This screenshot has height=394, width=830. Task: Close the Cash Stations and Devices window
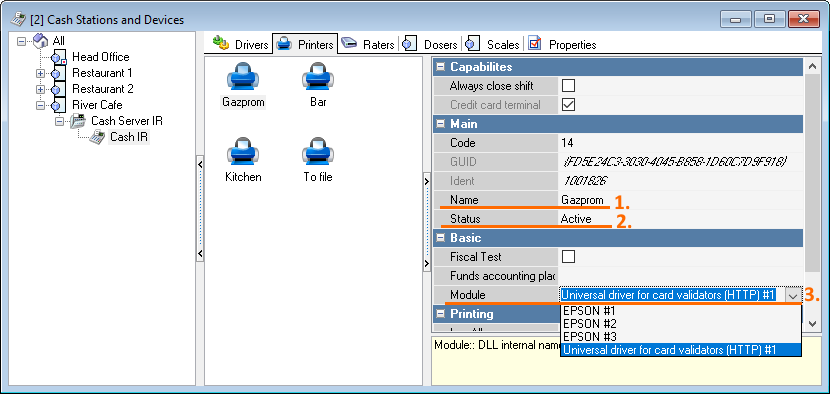point(804,20)
